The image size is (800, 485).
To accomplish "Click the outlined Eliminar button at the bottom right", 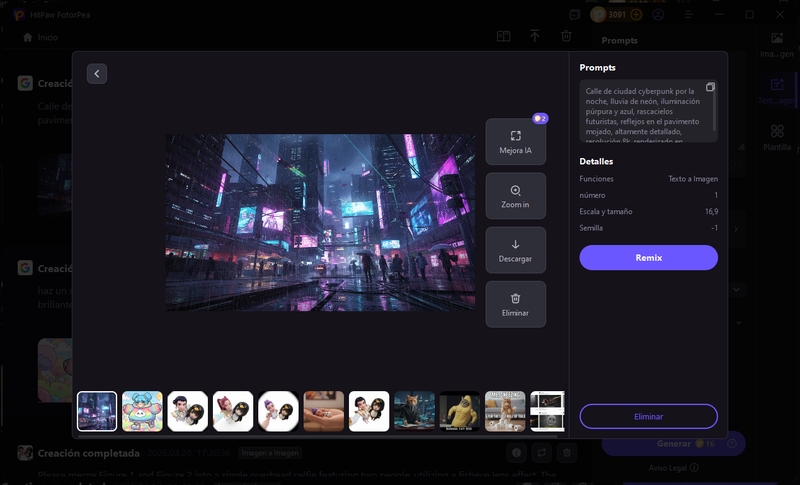I will point(648,416).
